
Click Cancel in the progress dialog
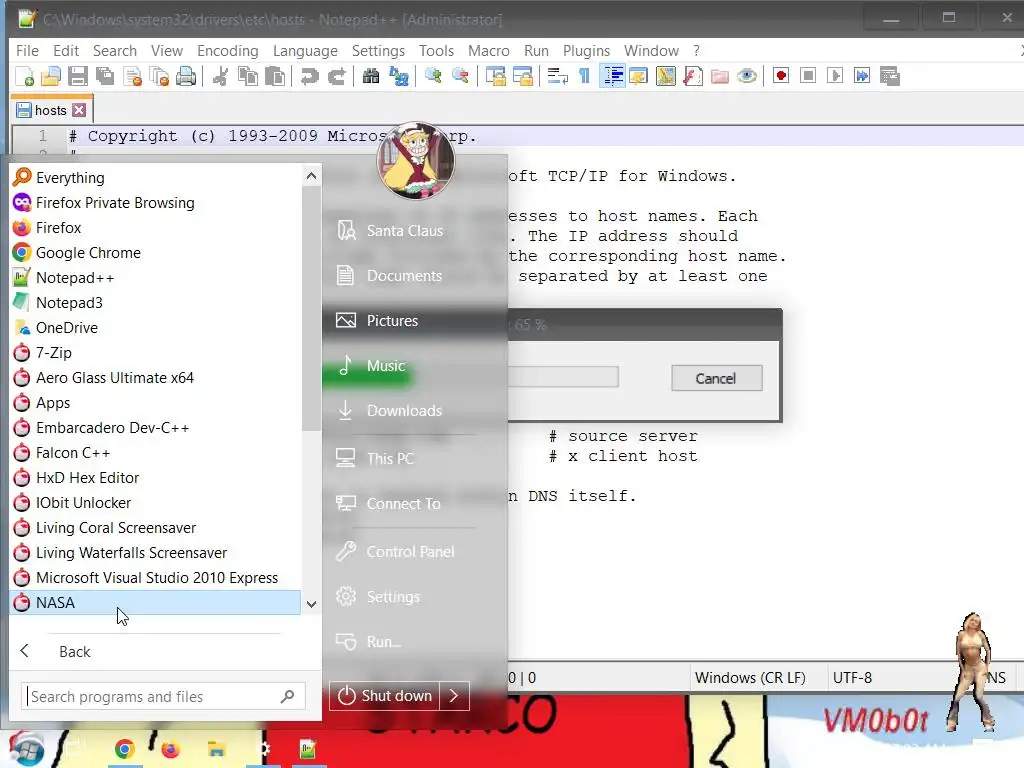click(716, 378)
